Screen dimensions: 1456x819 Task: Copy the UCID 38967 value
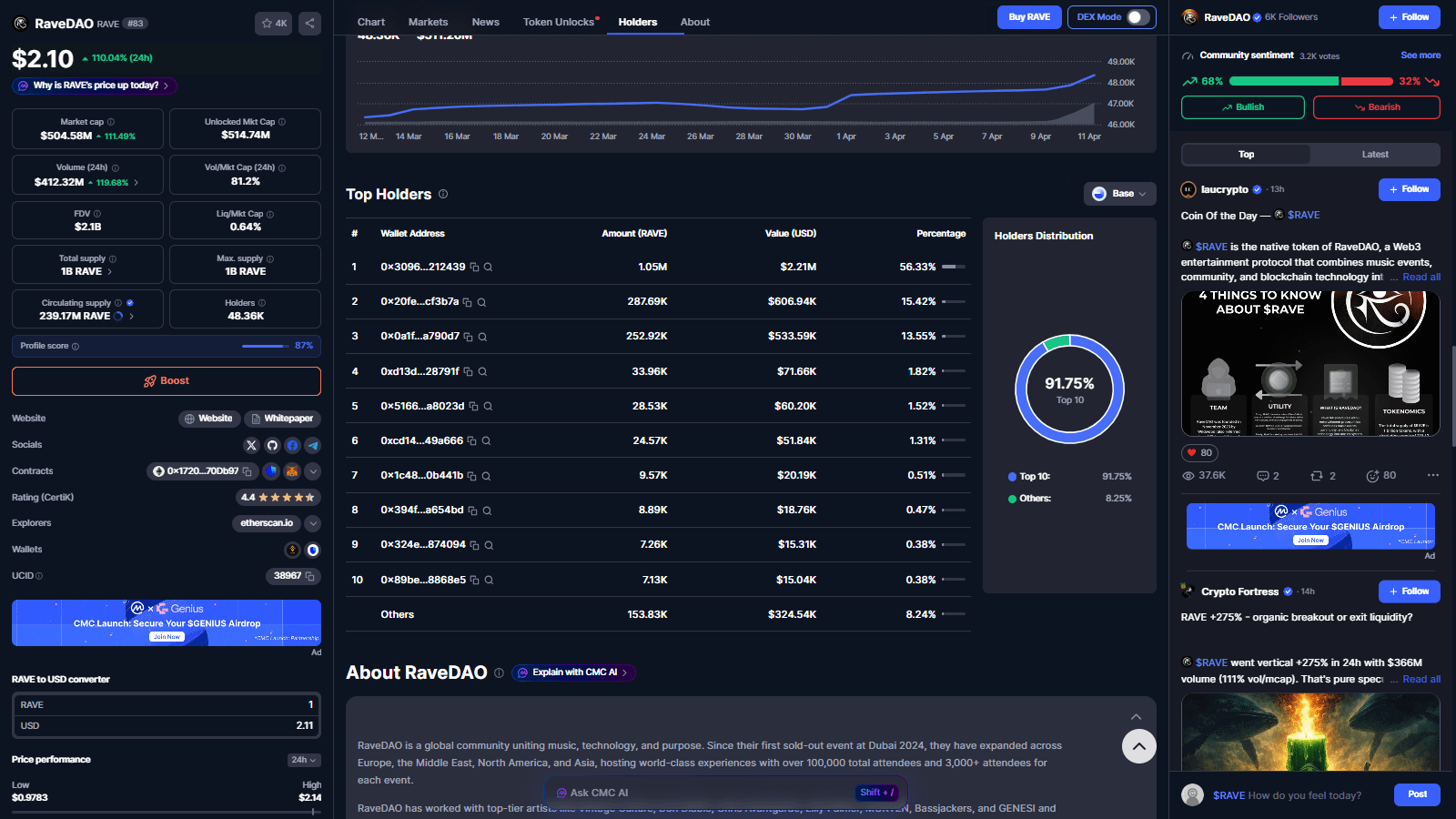tap(309, 576)
